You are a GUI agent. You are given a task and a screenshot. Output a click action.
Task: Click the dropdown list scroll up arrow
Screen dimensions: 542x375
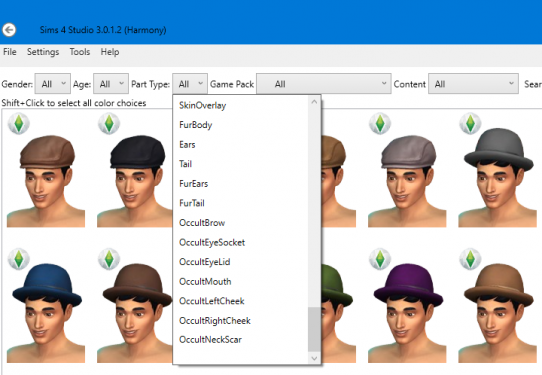coord(314,102)
